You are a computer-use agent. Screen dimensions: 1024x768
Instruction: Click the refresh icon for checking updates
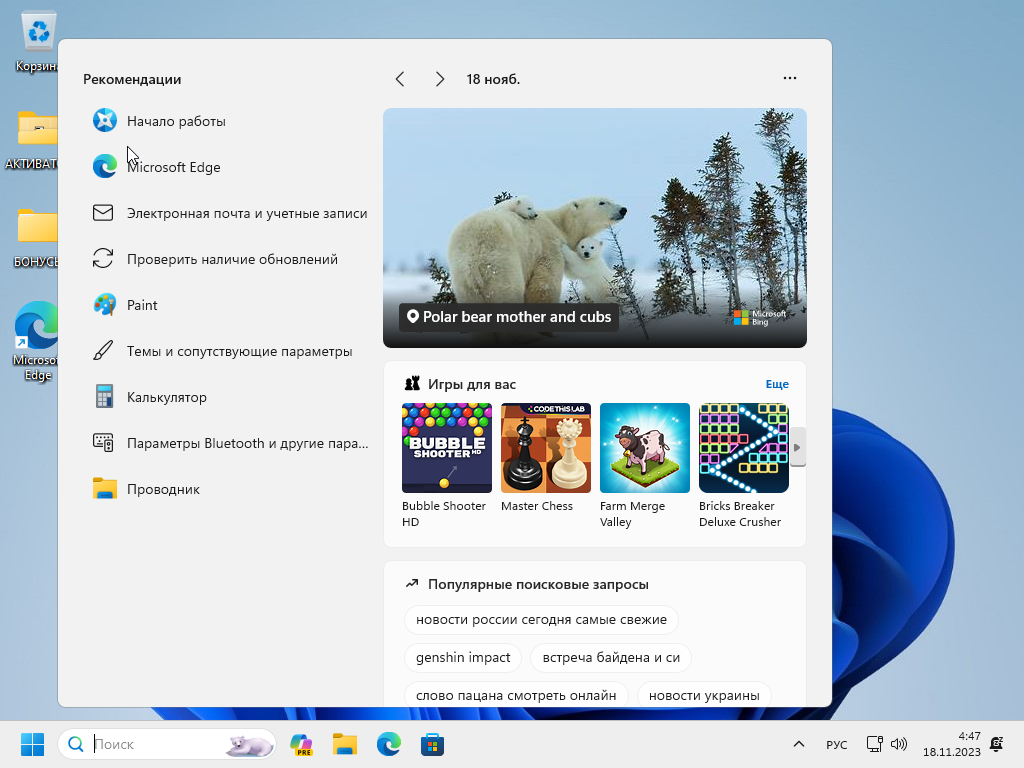tap(103, 259)
